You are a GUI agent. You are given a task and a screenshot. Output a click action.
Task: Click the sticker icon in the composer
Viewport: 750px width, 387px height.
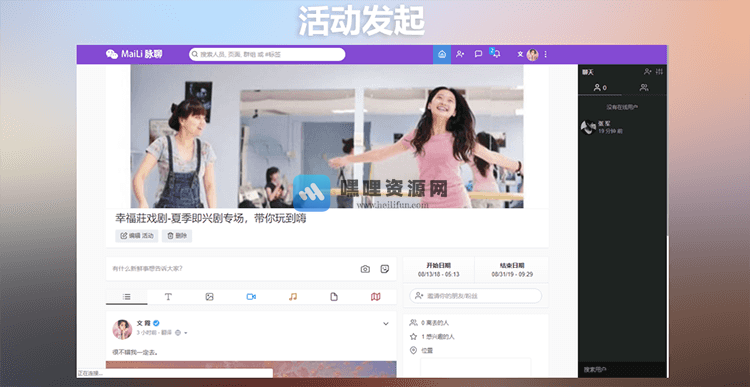(385, 269)
